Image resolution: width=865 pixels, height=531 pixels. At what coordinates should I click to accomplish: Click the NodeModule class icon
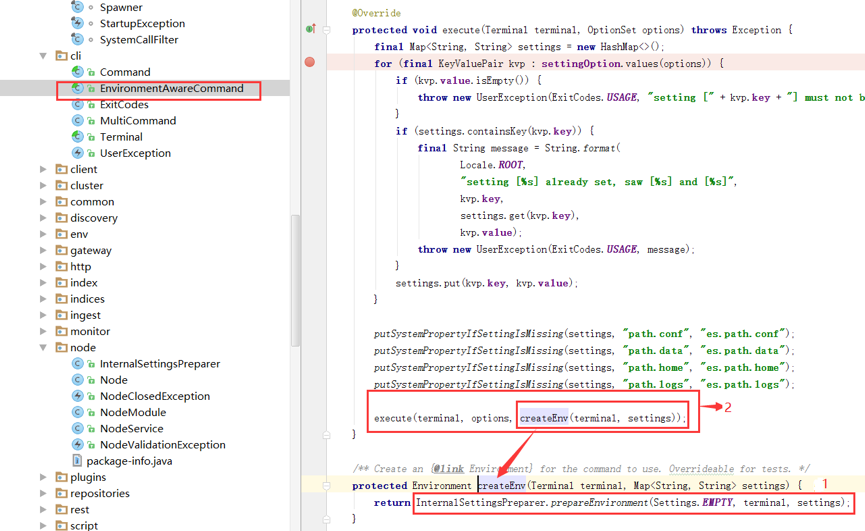[77, 412]
